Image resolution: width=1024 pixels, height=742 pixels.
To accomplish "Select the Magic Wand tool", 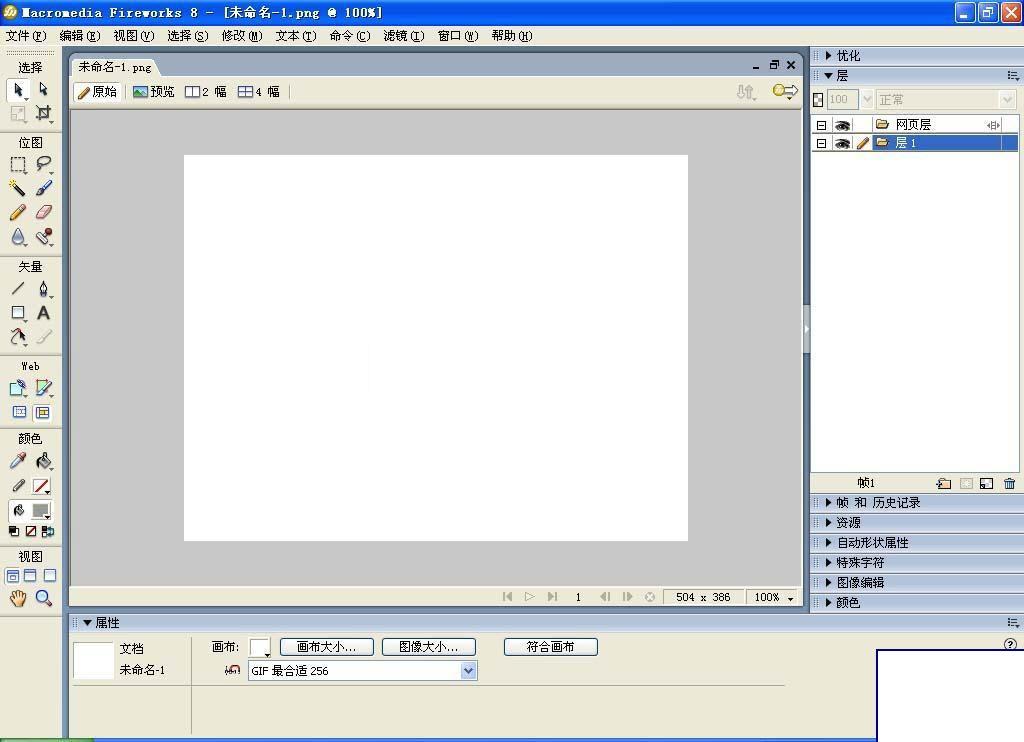I will [18, 188].
